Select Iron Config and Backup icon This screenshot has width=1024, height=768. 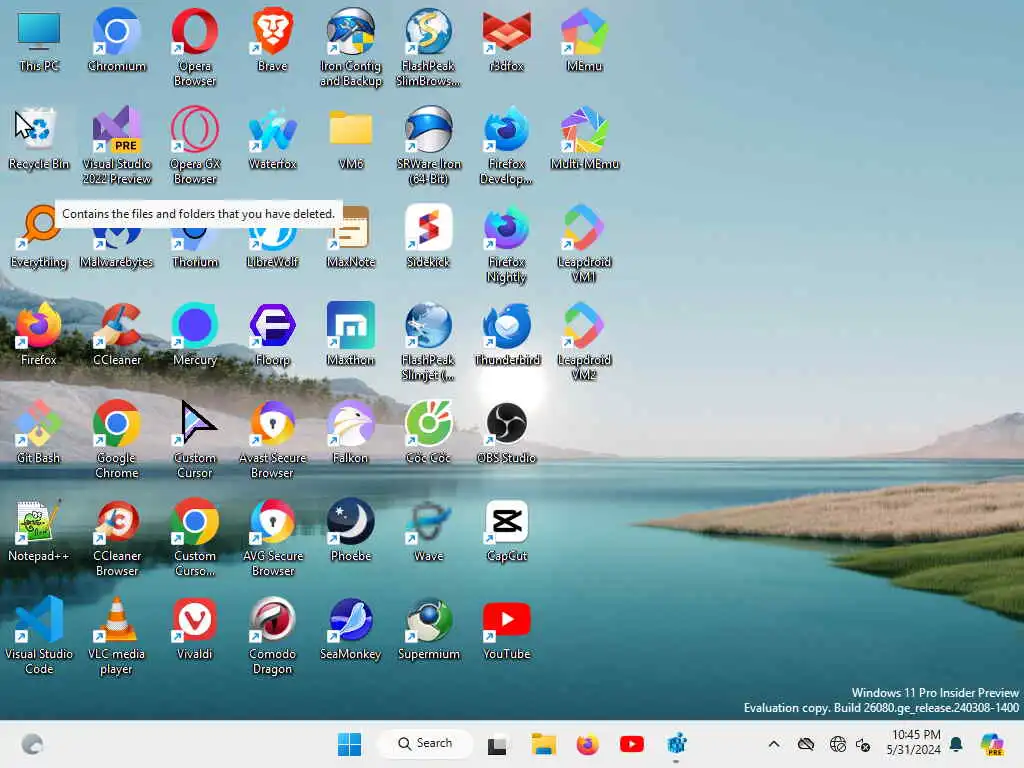pyautogui.click(x=351, y=47)
